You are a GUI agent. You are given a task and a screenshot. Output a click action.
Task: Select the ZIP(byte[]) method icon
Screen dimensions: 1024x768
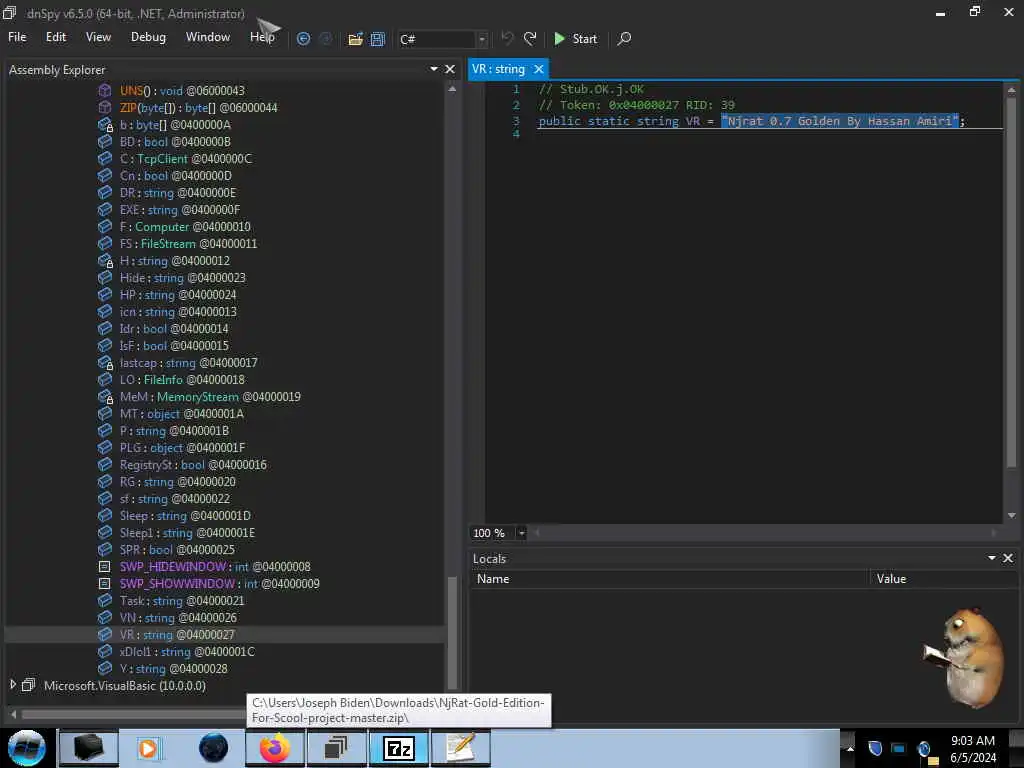(104, 108)
